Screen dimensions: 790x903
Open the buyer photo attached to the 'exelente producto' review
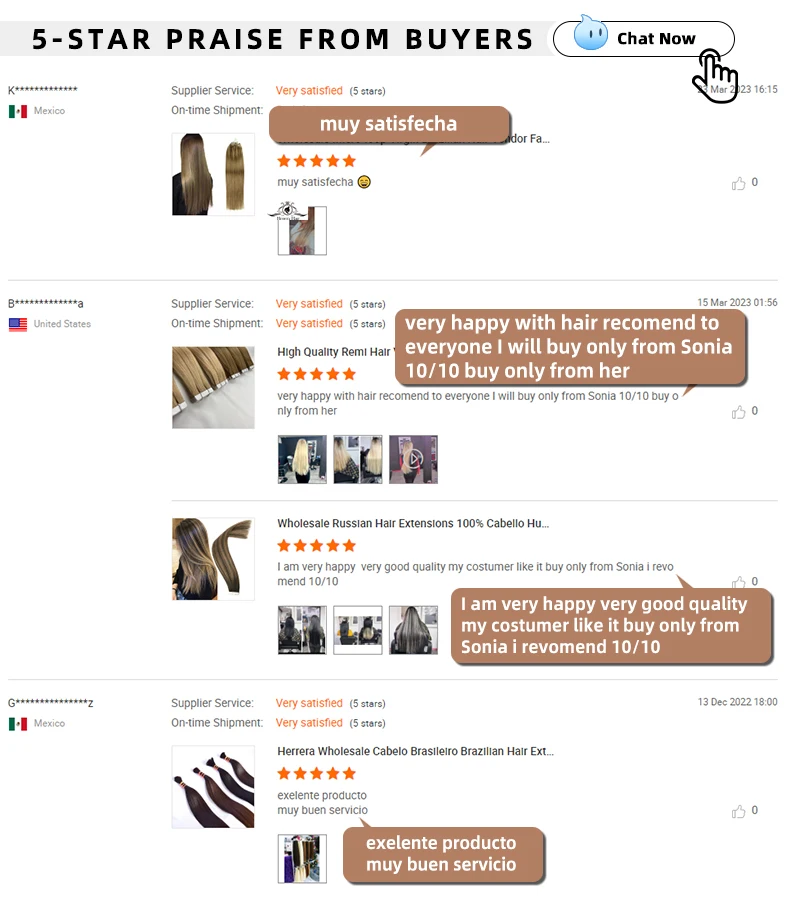point(302,859)
